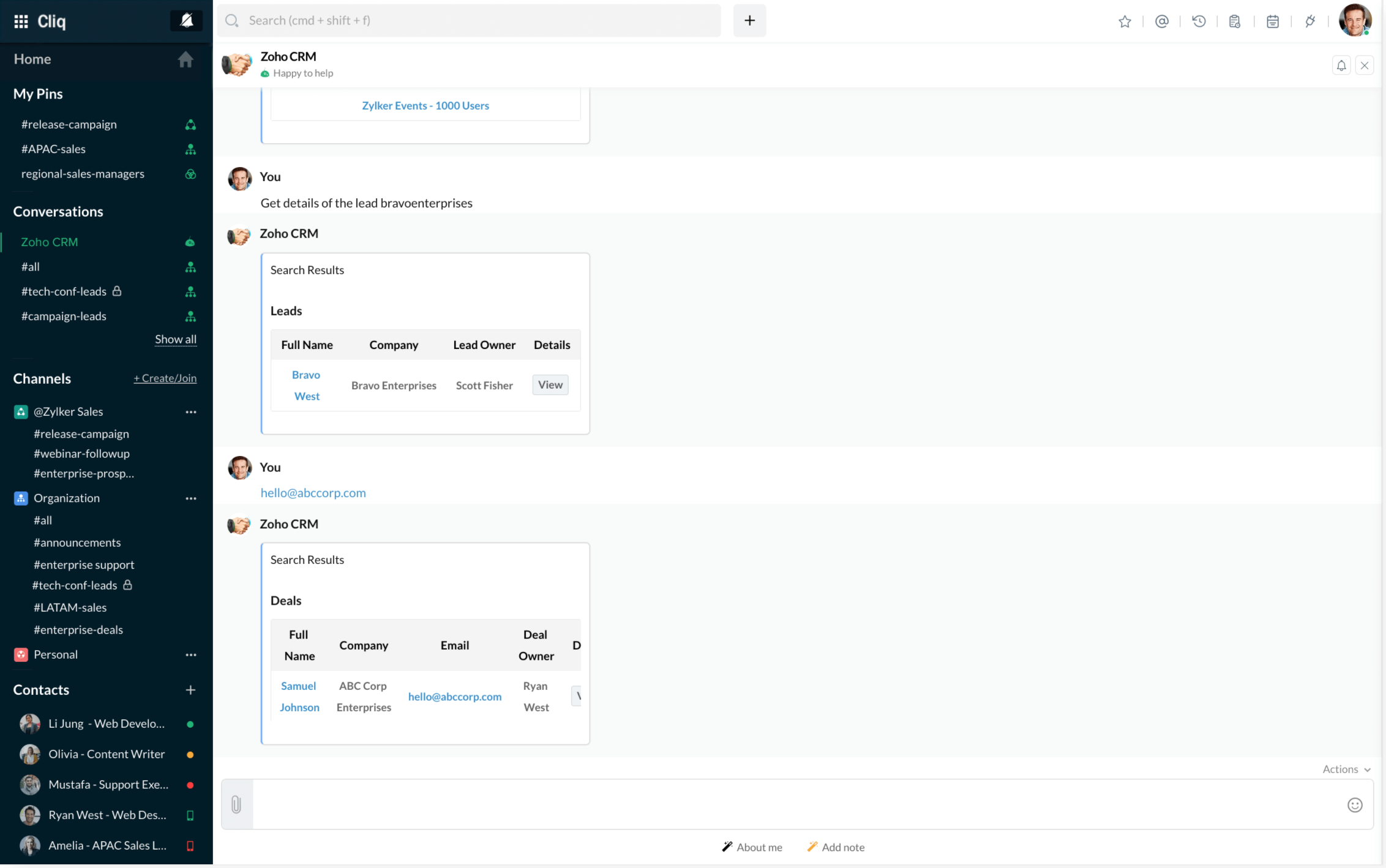Open the calendar icon in the top bar
The width and height of the screenshot is (1386, 868).
(1272, 21)
